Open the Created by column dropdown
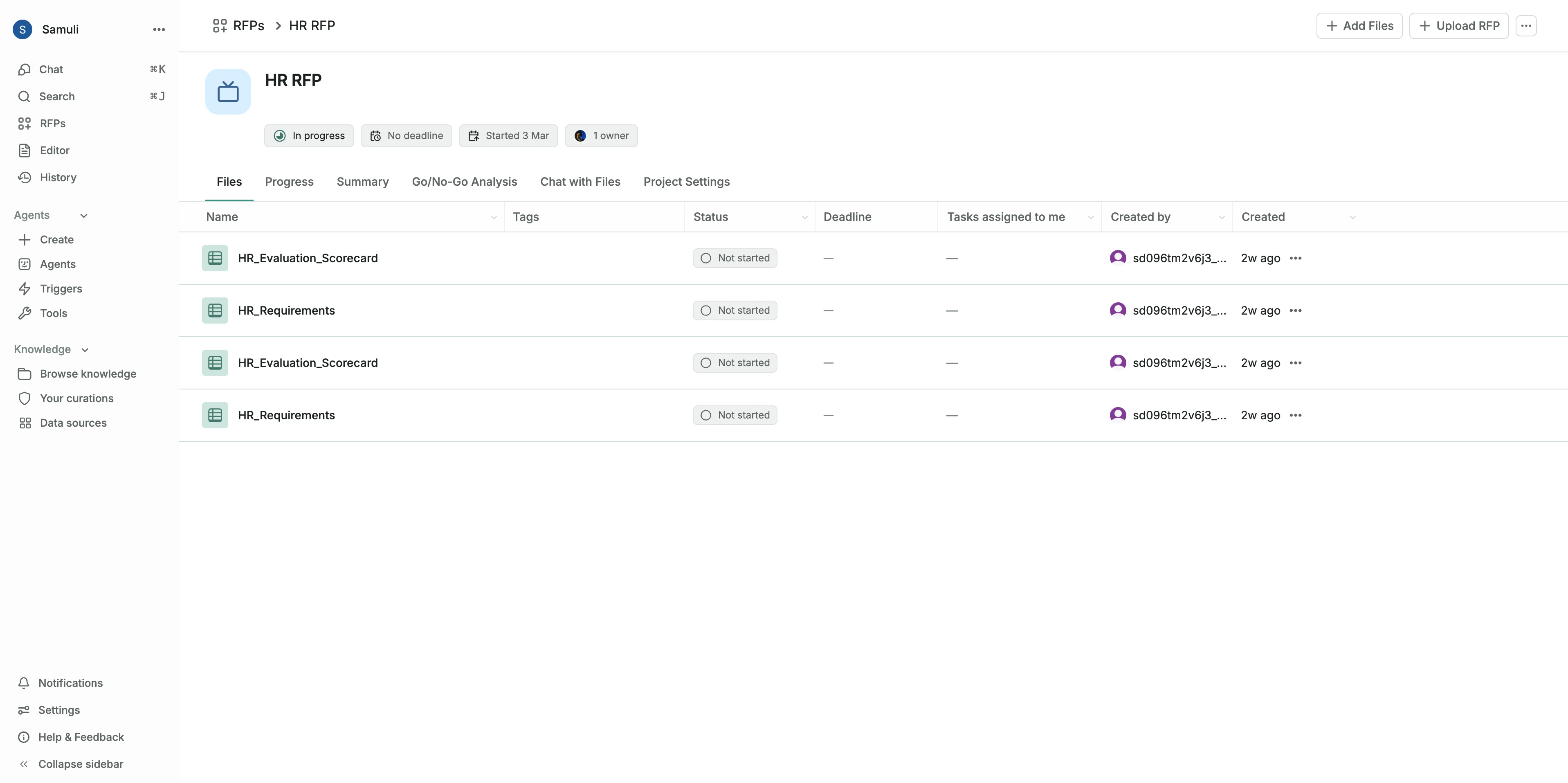The width and height of the screenshot is (1568, 783). coord(1221,217)
